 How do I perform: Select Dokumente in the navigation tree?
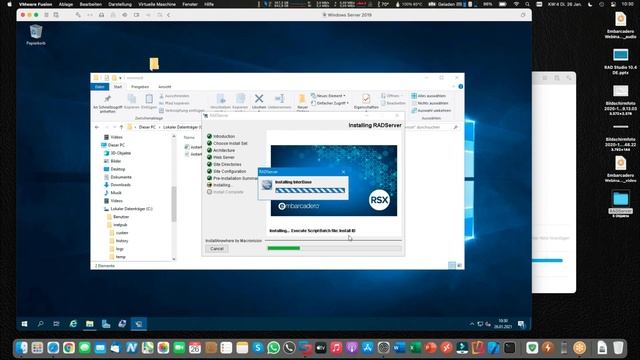(121, 177)
